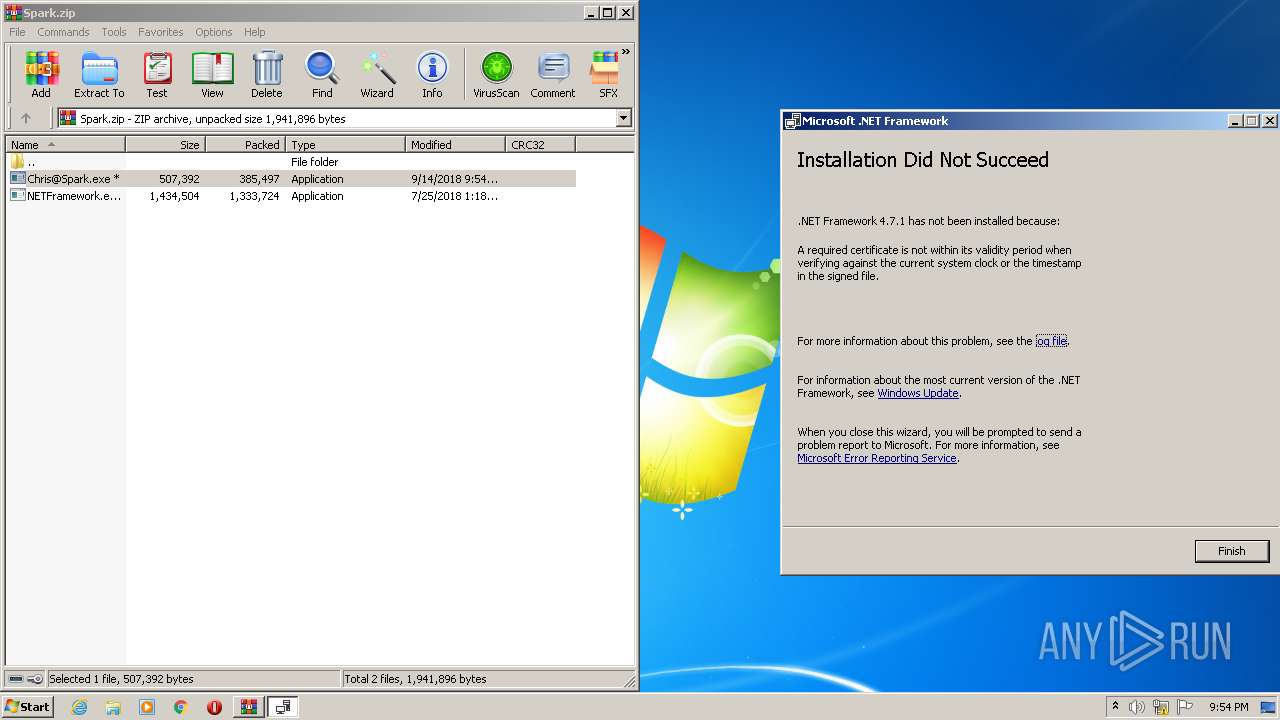This screenshot has width=1280, height=720.
Task: Click the View file icon
Action: [212, 75]
